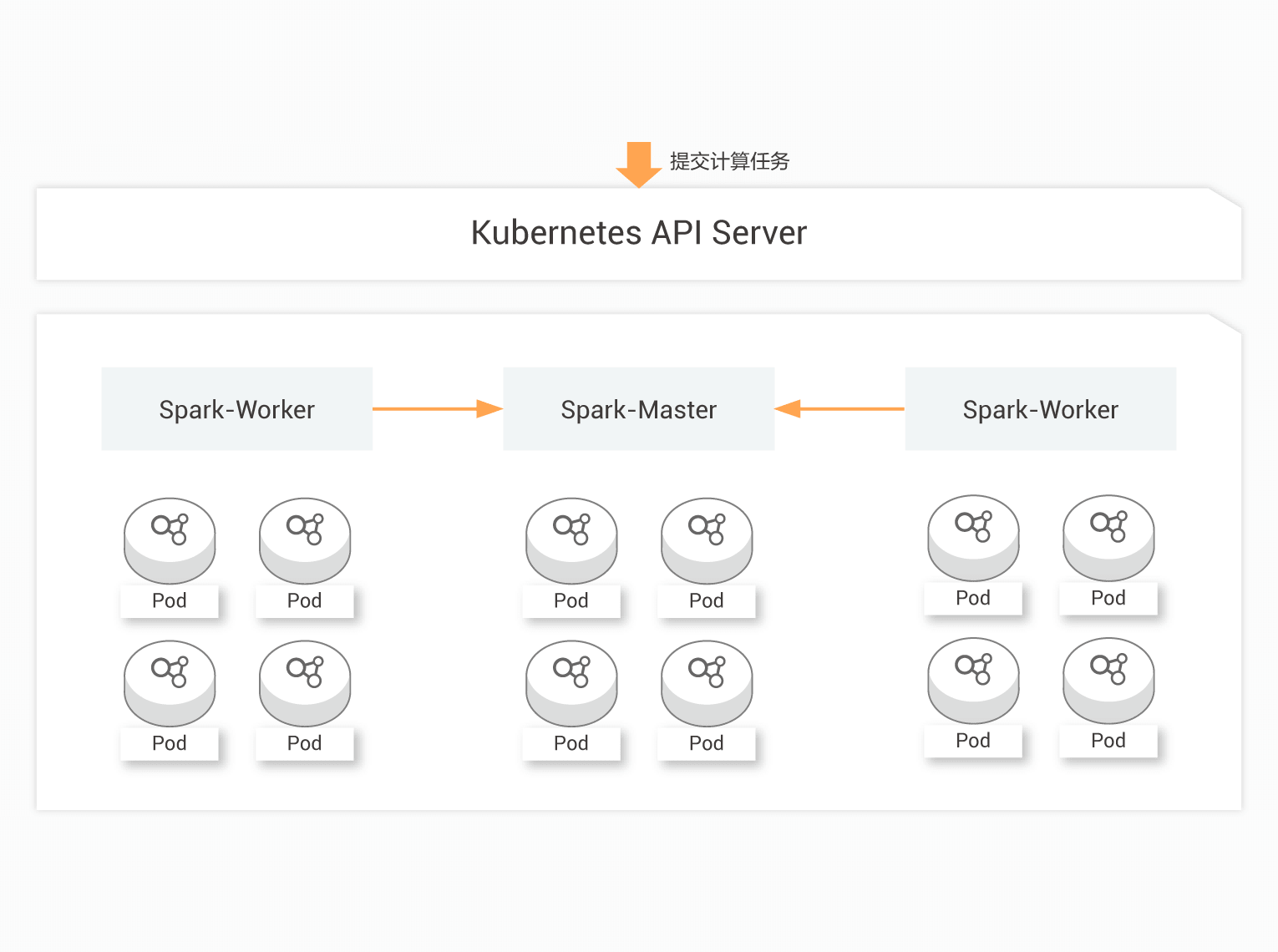Click the top-right Pod icon under Spark-Master
The width and height of the screenshot is (1278, 952).
[707, 539]
